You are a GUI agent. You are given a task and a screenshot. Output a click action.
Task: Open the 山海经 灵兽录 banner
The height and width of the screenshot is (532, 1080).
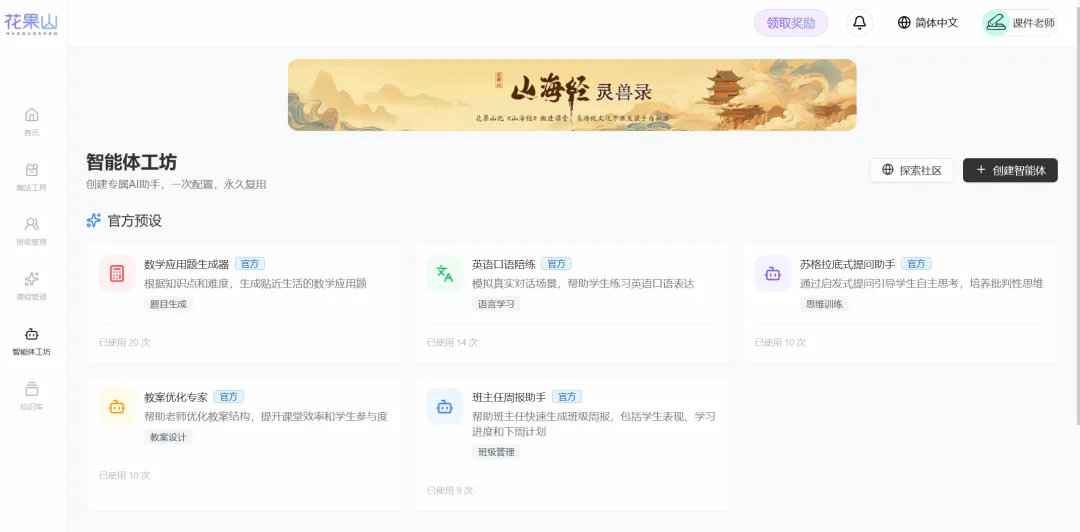pyautogui.click(x=572, y=95)
